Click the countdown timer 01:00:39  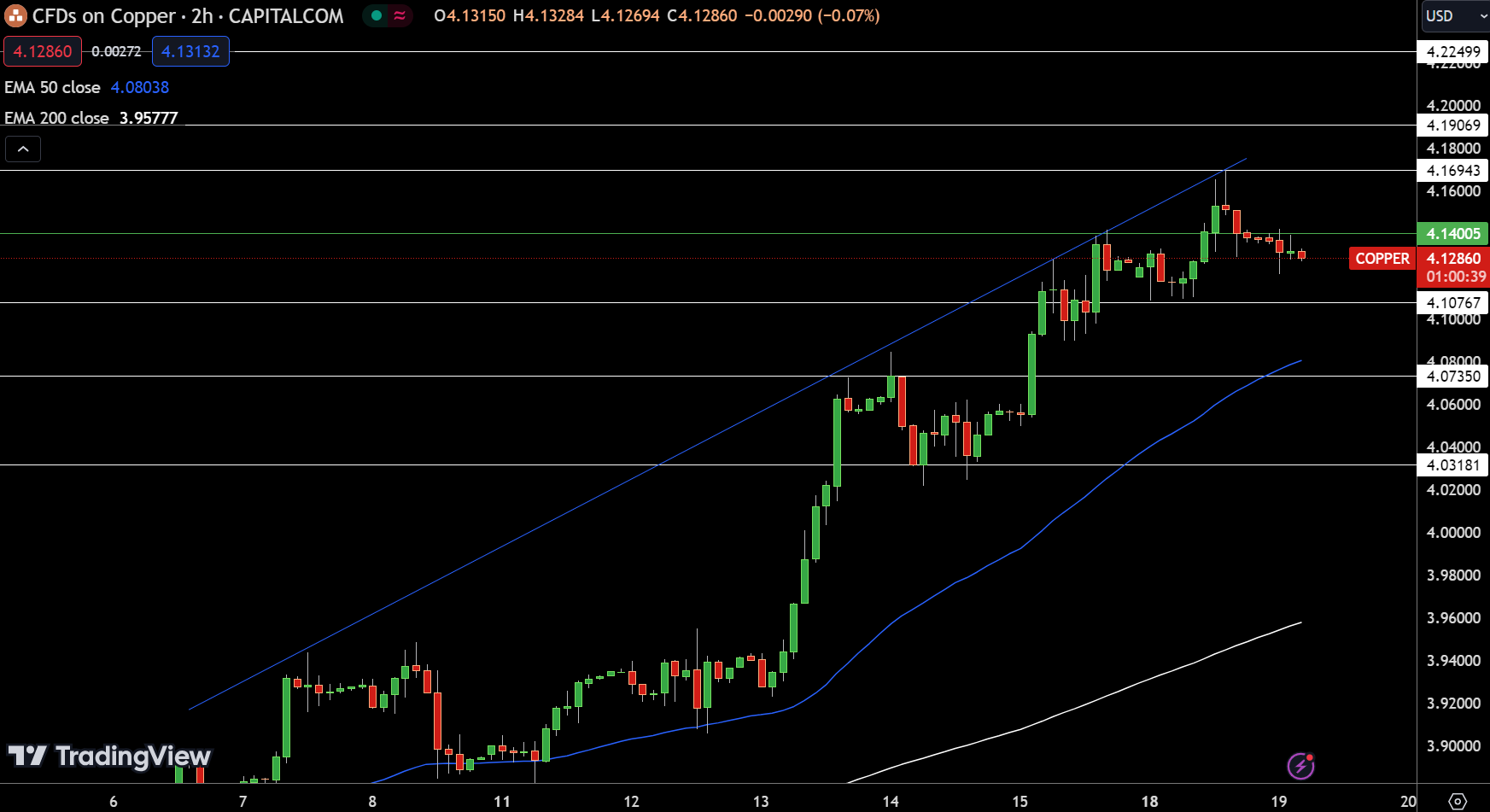[1456, 277]
